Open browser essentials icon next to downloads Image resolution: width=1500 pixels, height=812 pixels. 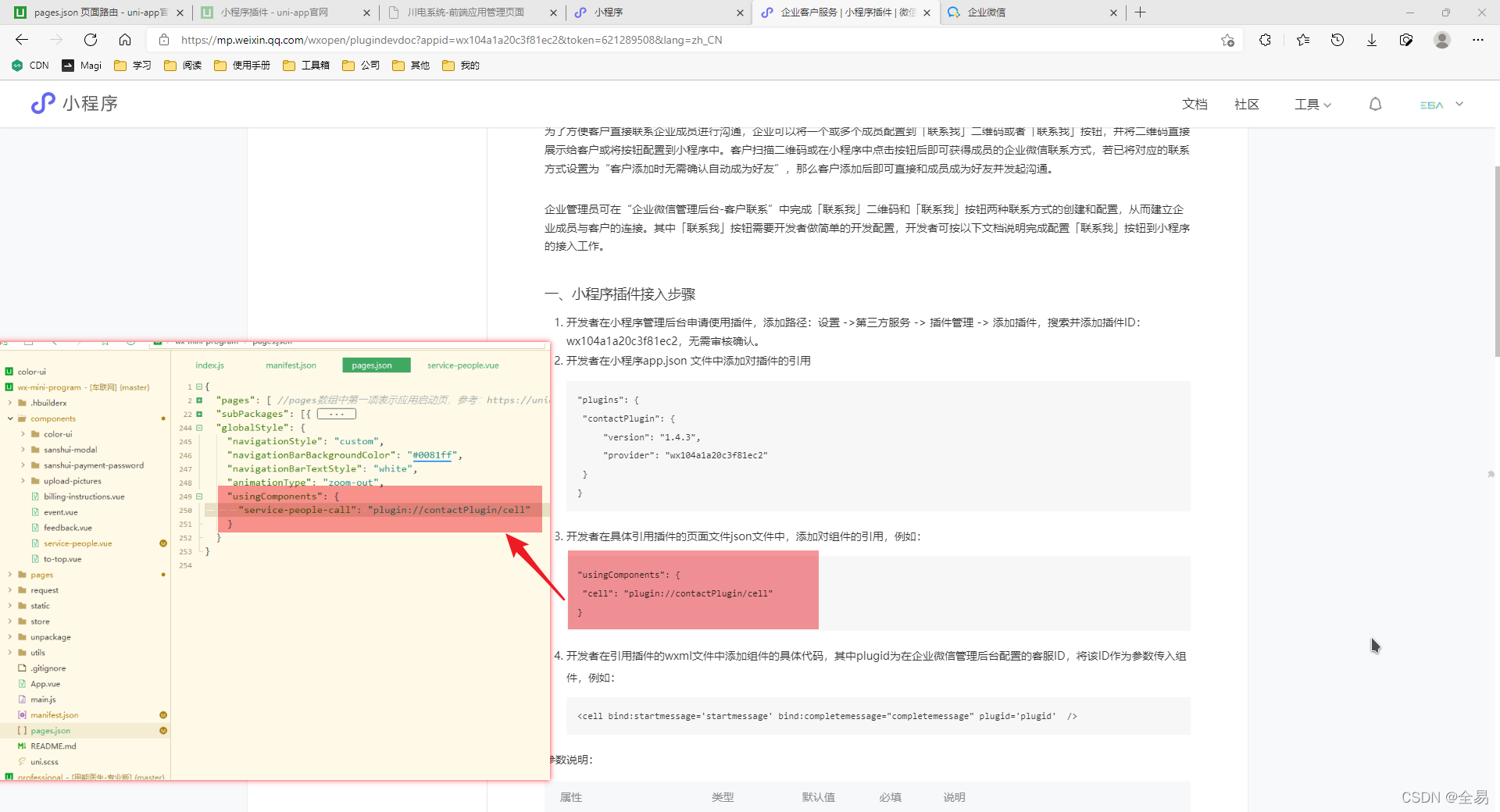tap(1406, 40)
